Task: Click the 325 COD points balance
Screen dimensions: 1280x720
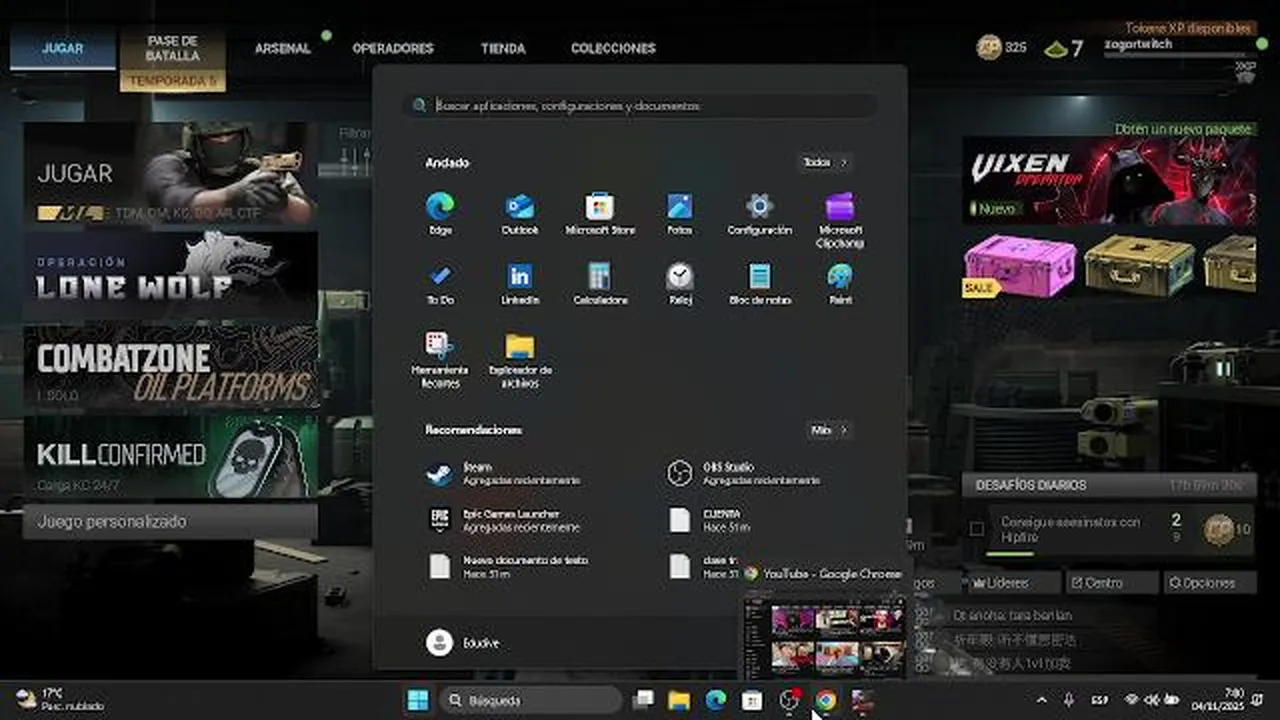Action: tap(1002, 48)
